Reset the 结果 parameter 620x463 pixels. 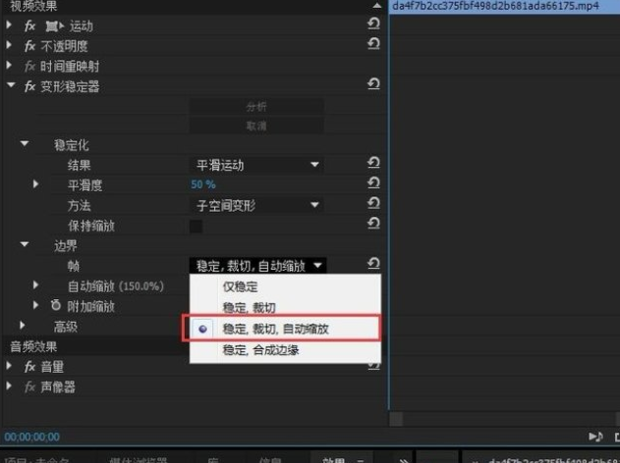[373, 163]
